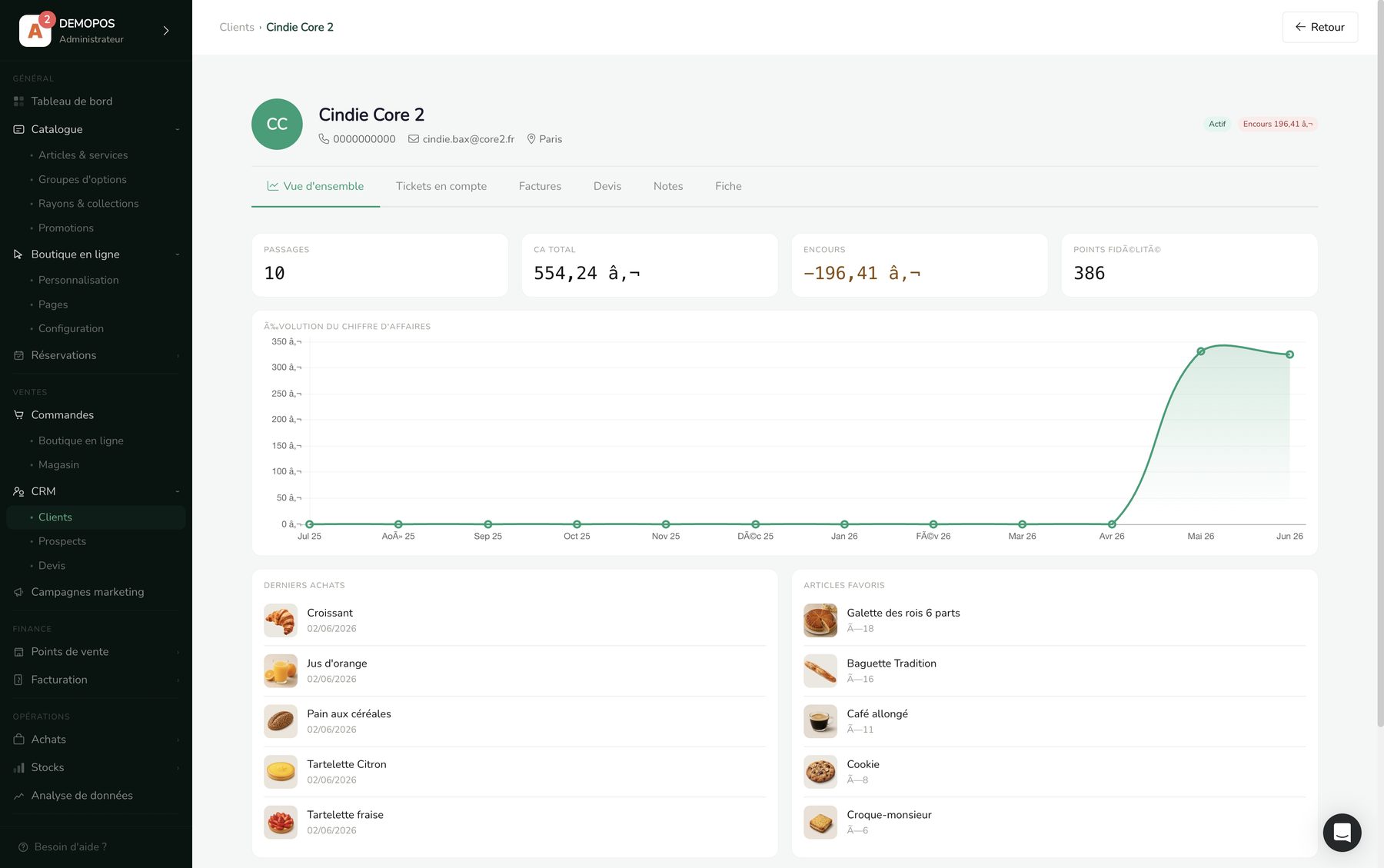Open Devis in the CRM sidebar menu
The width and height of the screenshot is (1384, 868).
[x=52, y=565]
